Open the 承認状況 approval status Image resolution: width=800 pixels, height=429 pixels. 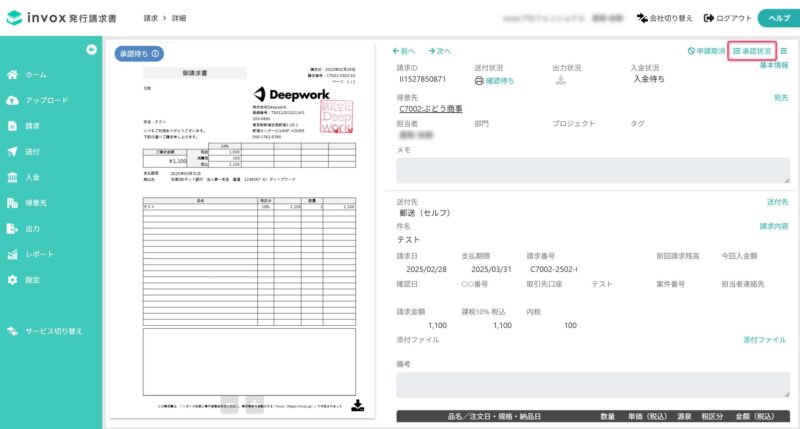pyautogui.click(x=752, y=51)
